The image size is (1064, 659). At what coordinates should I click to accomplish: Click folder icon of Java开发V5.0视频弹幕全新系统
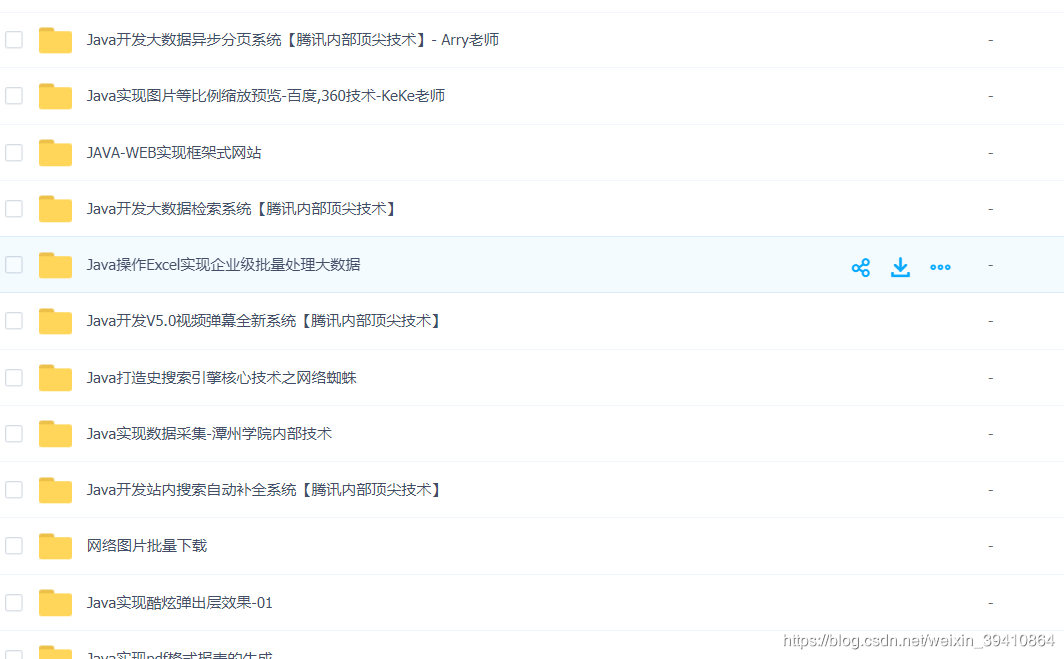tap(56, 321)
